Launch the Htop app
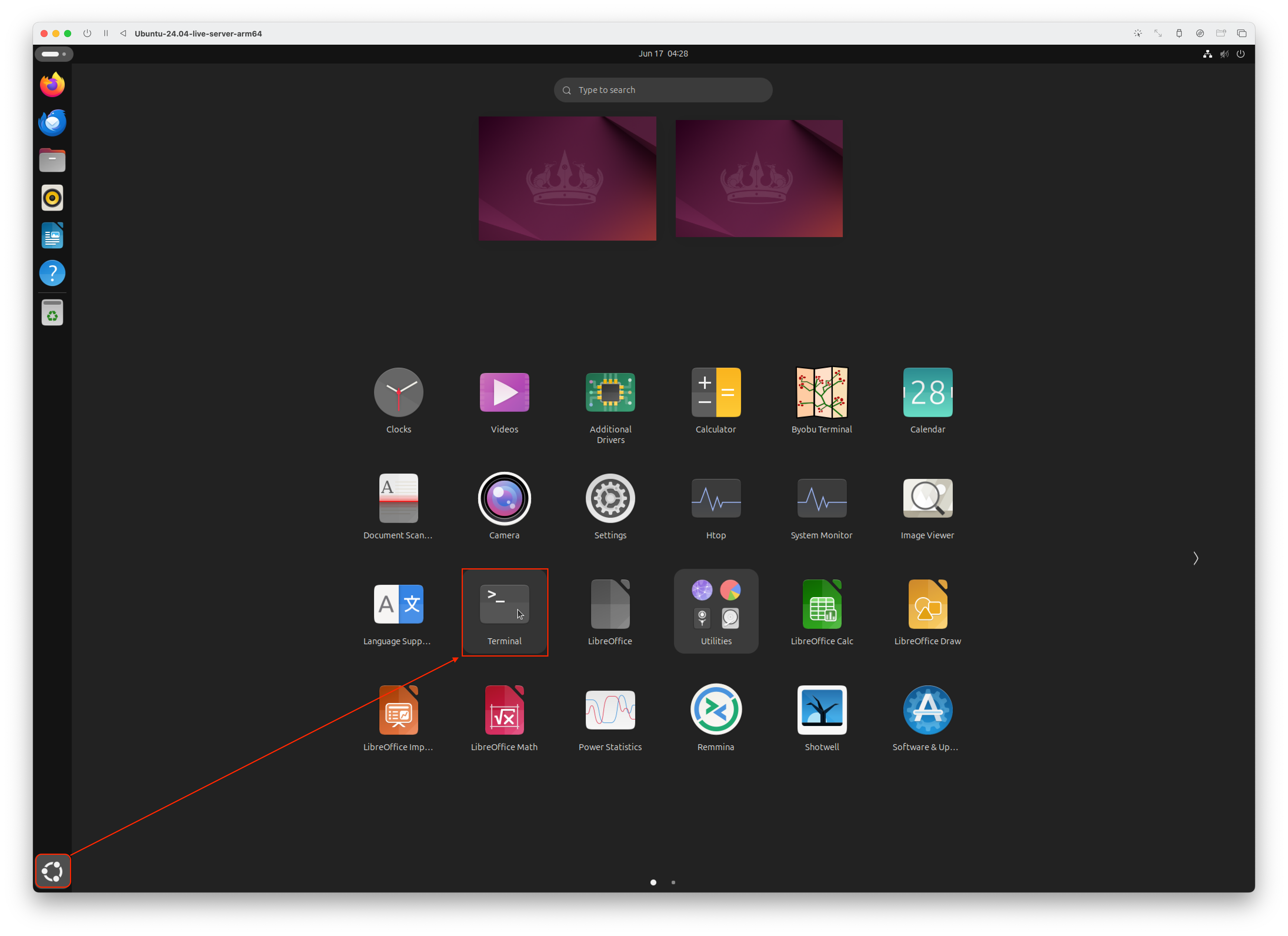The height and width of the screenshot is (936, 1288). coord(715,499)
